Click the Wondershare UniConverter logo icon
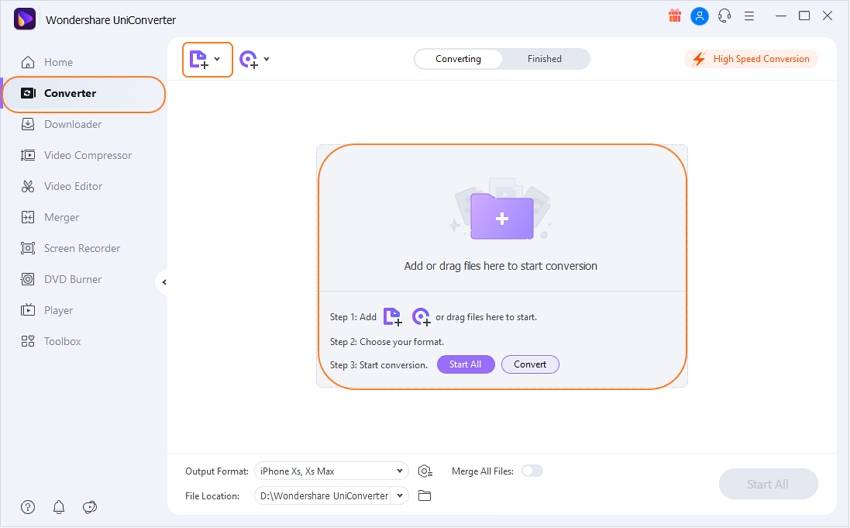850x528 pixels. [24, 19]
